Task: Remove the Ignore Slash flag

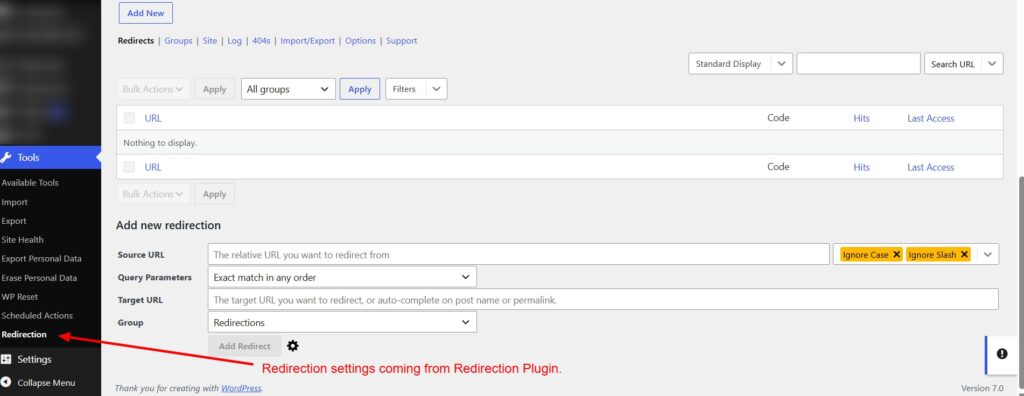Action: coord(964,254)
